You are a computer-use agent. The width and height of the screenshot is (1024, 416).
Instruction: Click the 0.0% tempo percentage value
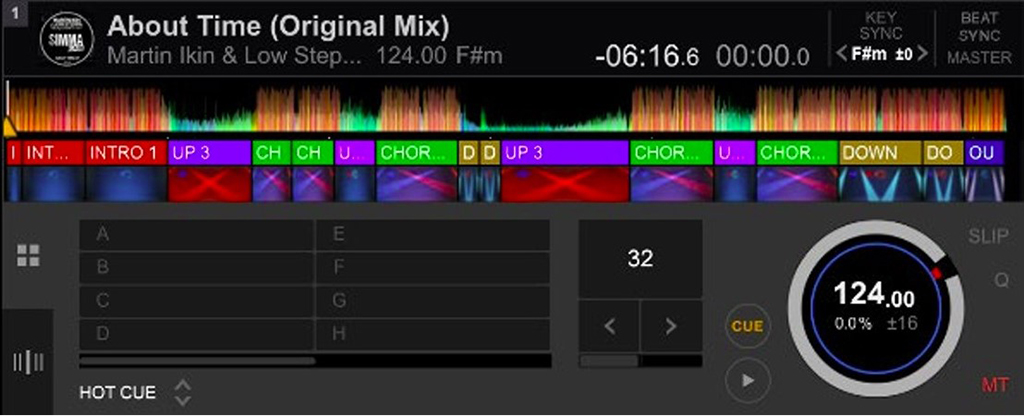(x=853, y=323)
